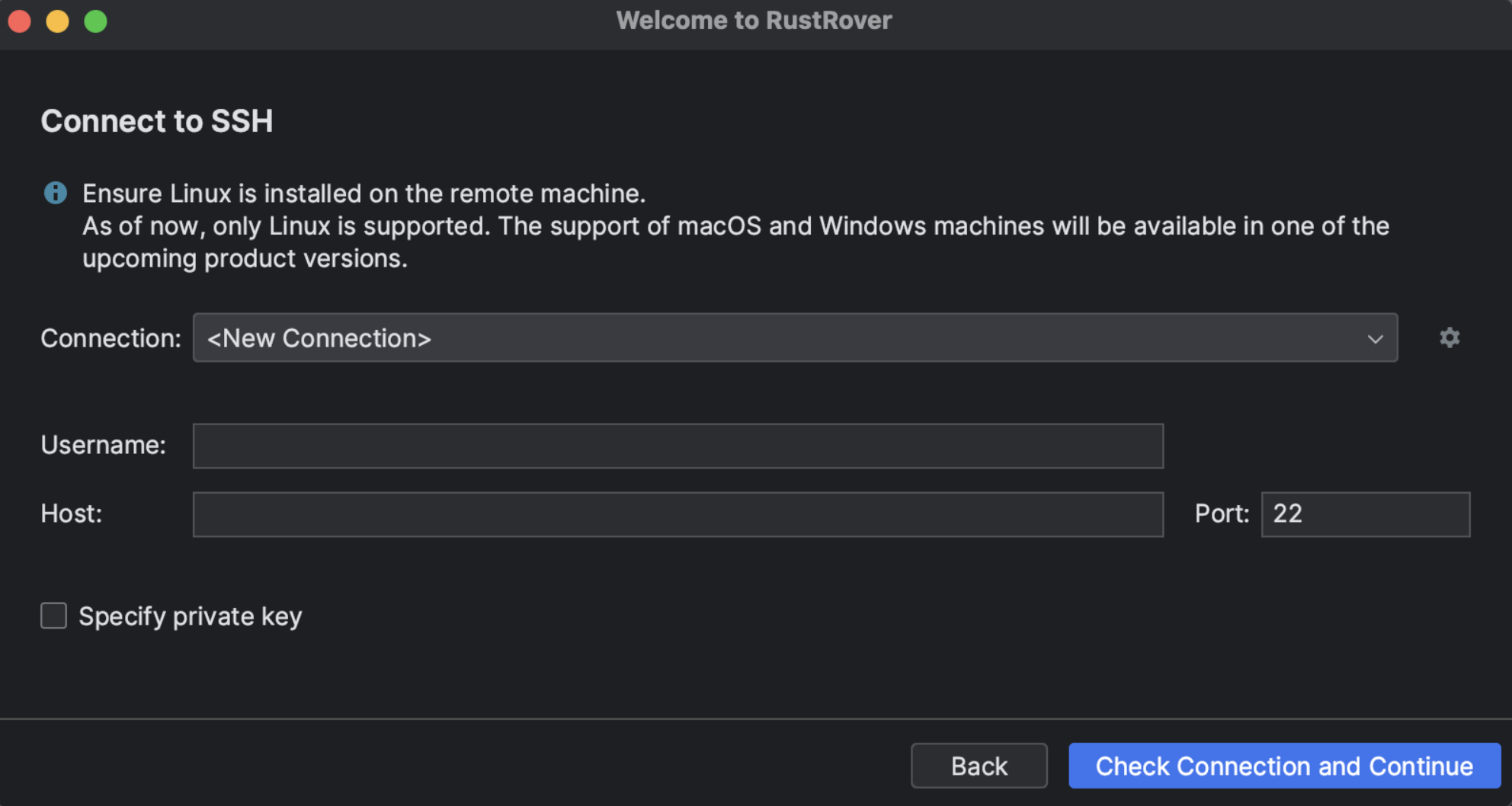1512x806 pixels.
Task: Click the Username label
Action: tap(103, 445)
